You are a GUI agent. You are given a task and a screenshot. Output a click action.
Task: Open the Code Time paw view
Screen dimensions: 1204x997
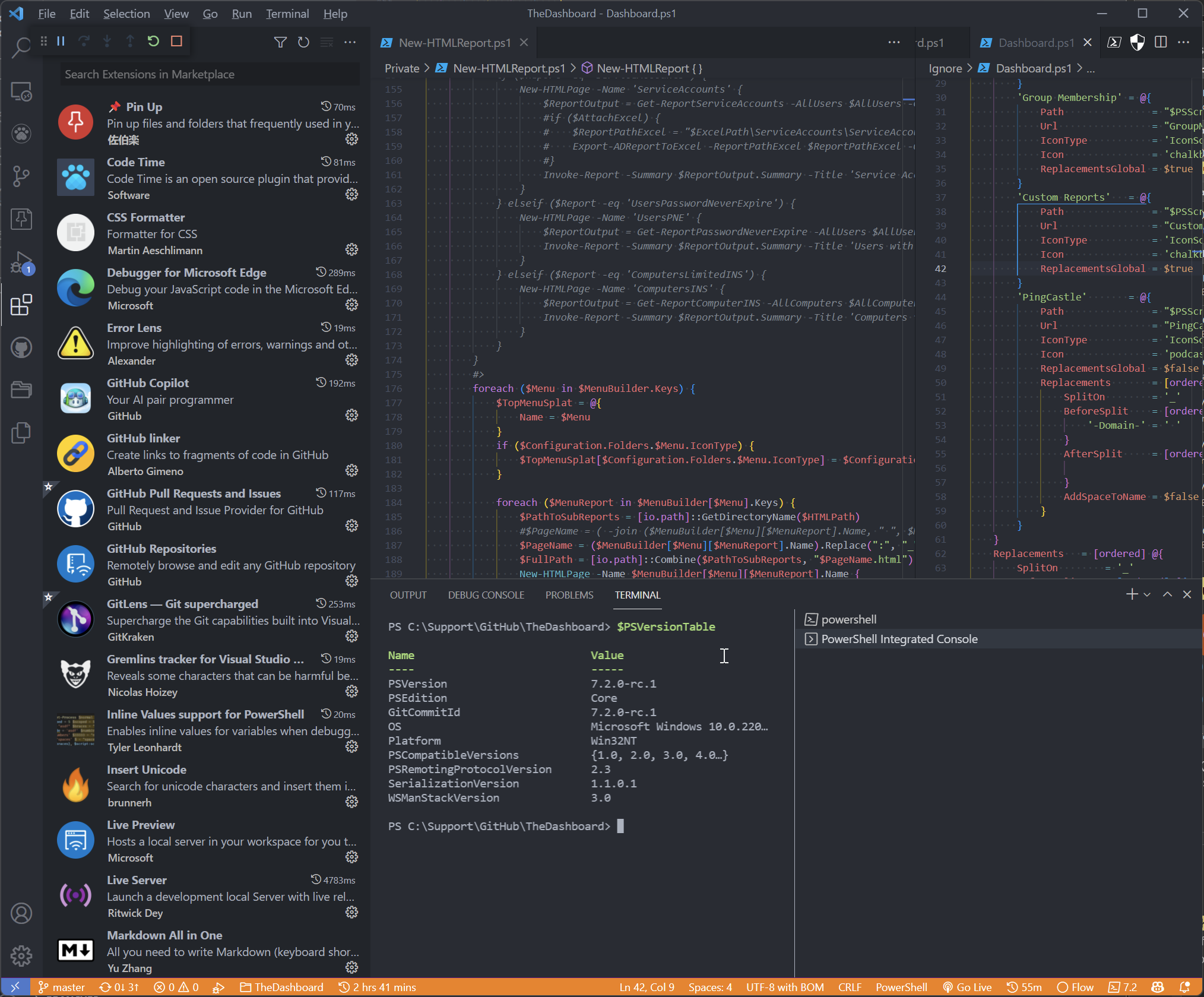[x=21, y=134]
